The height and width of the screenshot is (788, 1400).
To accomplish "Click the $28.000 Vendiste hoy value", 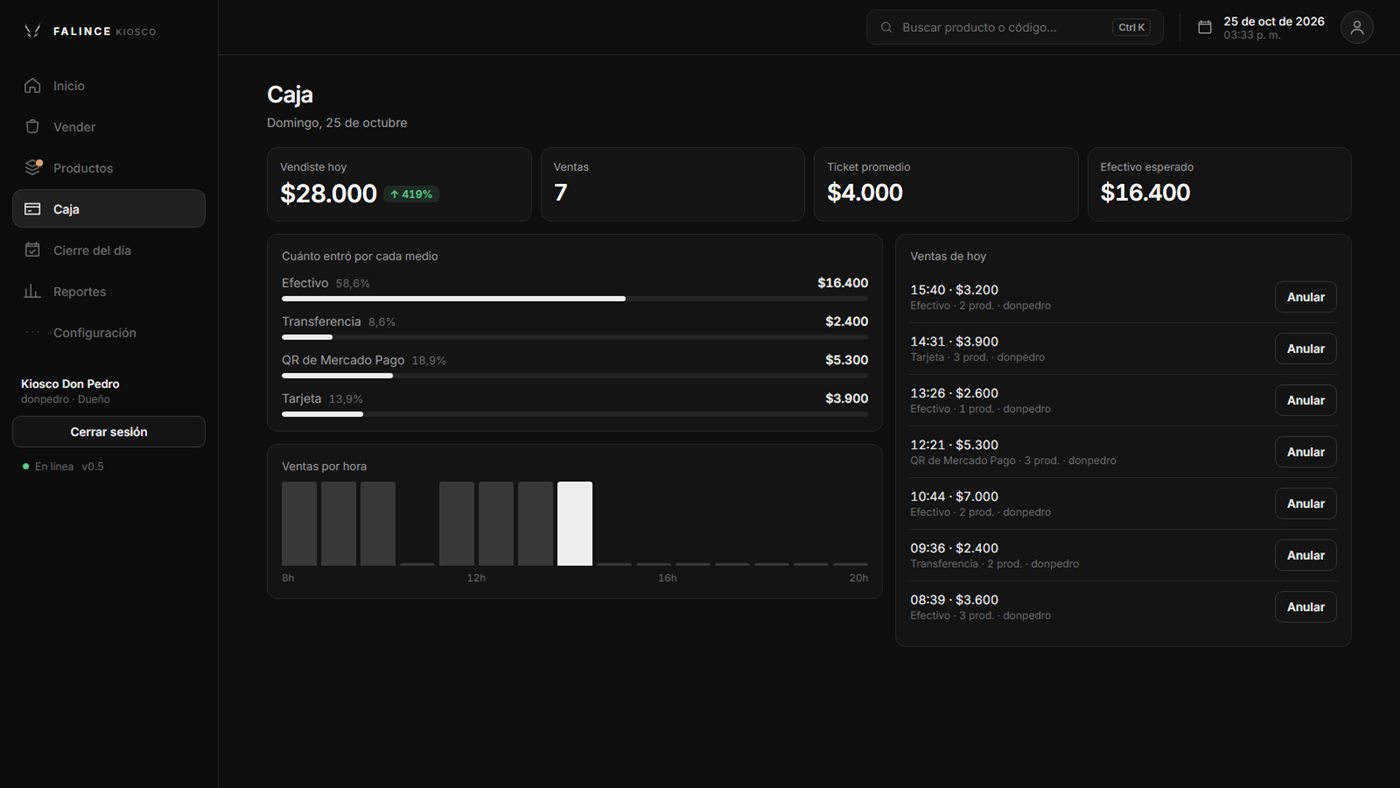I will click(328, 194).
